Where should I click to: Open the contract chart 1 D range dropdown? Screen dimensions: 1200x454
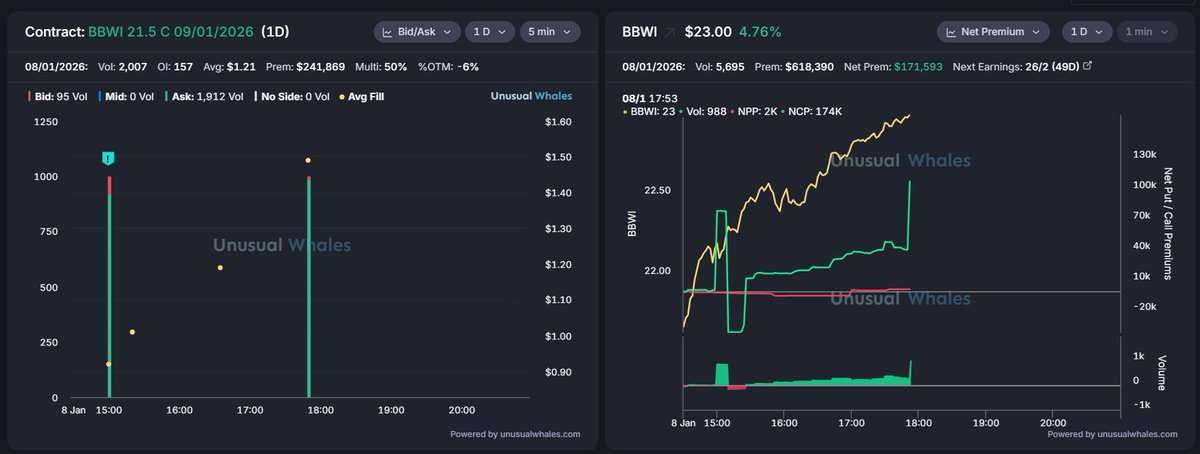coord(490,32)
